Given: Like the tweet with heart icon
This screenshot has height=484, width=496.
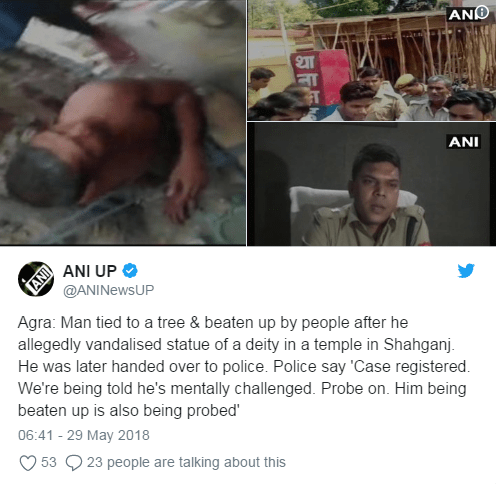Looking at the screenshot, I should [28, 463].
